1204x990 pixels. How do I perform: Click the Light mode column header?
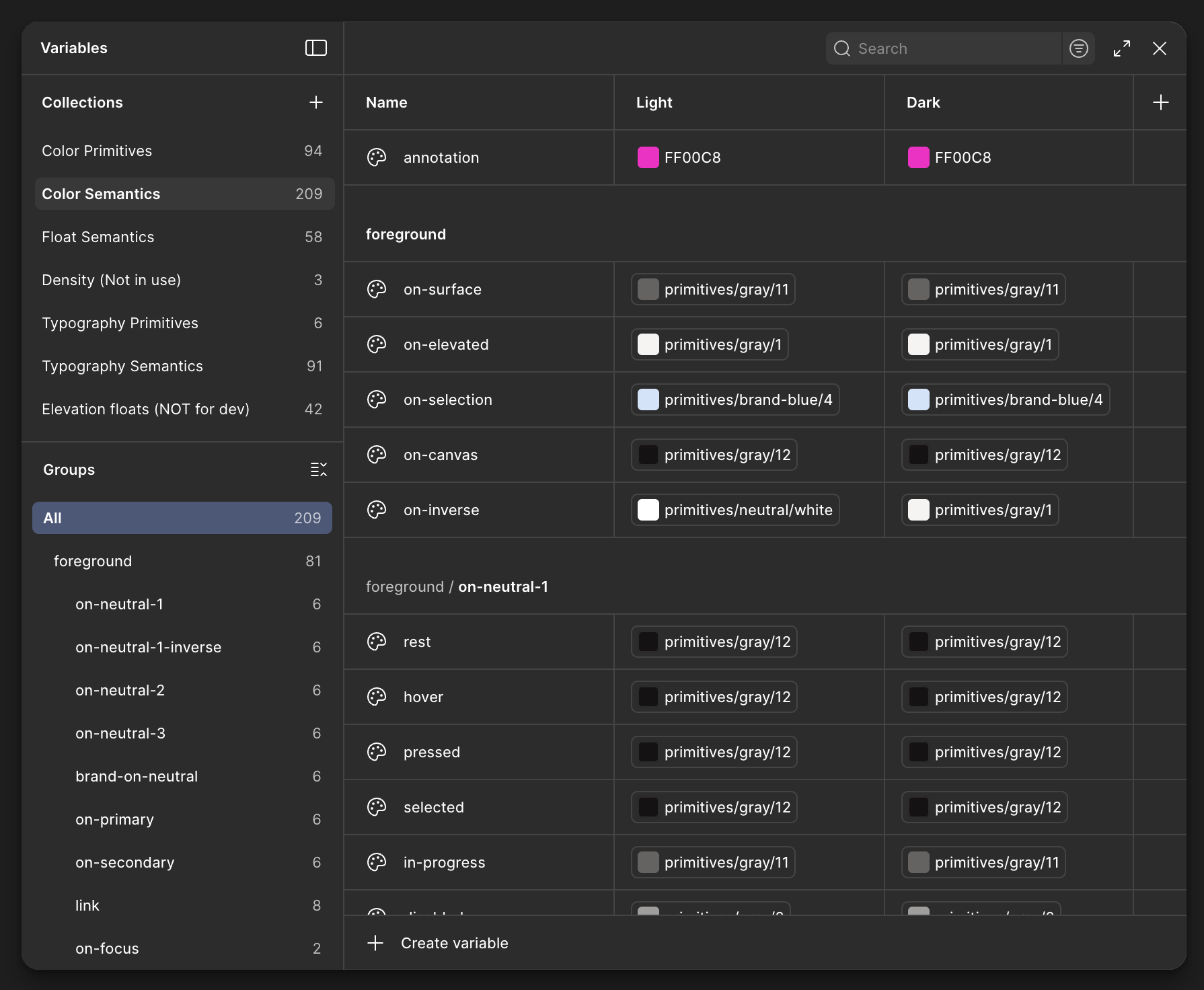[x=654, y=102]
